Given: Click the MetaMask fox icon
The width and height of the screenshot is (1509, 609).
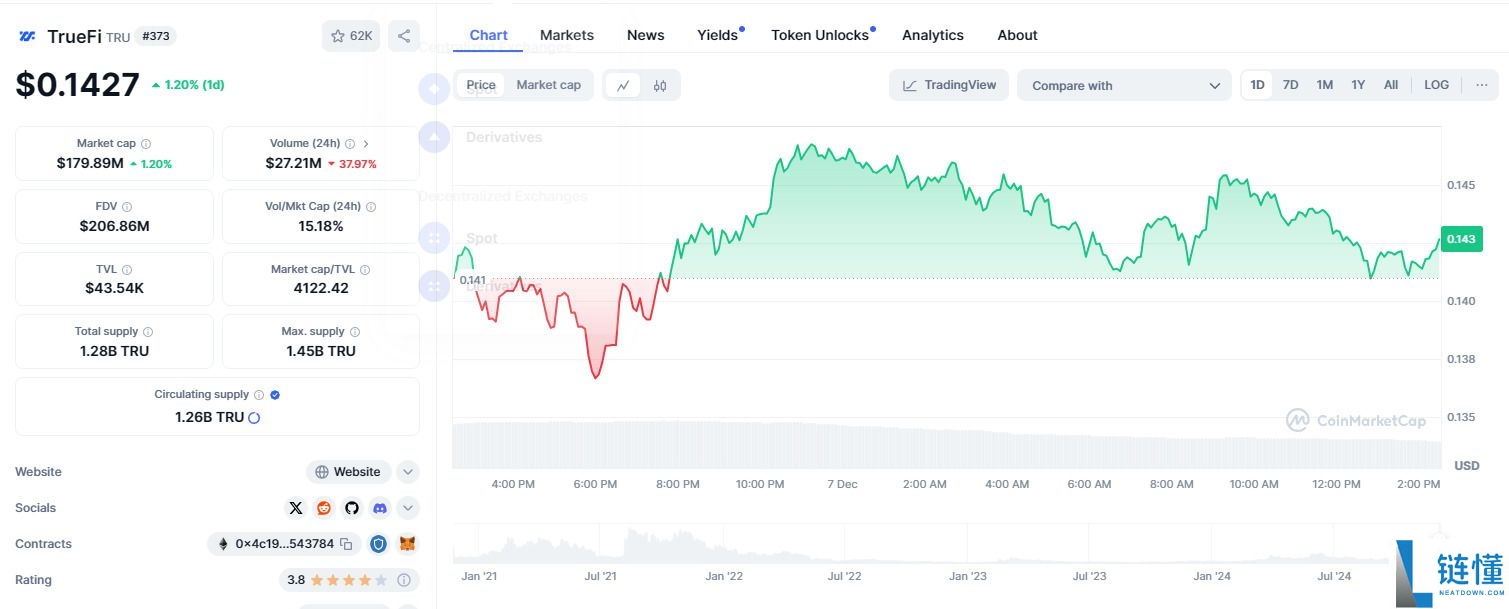Looking at the screenshot, I should coord(408,544).
